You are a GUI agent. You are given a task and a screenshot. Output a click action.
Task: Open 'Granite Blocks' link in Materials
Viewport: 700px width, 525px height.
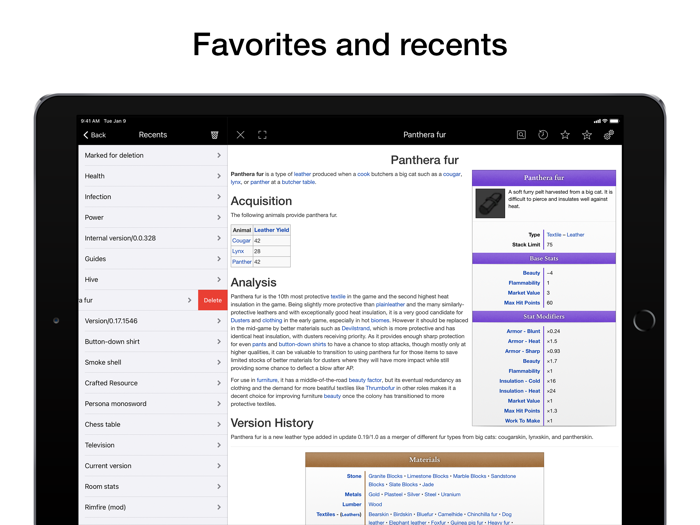click(386, 476)
